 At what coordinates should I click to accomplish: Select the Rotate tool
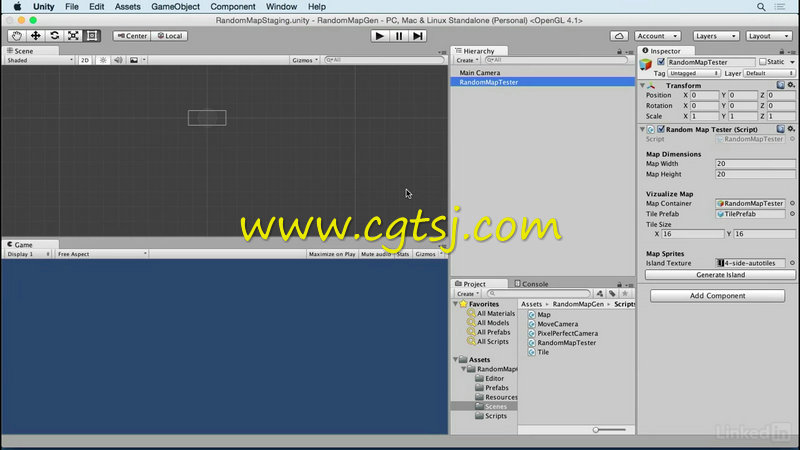(55, 36)
